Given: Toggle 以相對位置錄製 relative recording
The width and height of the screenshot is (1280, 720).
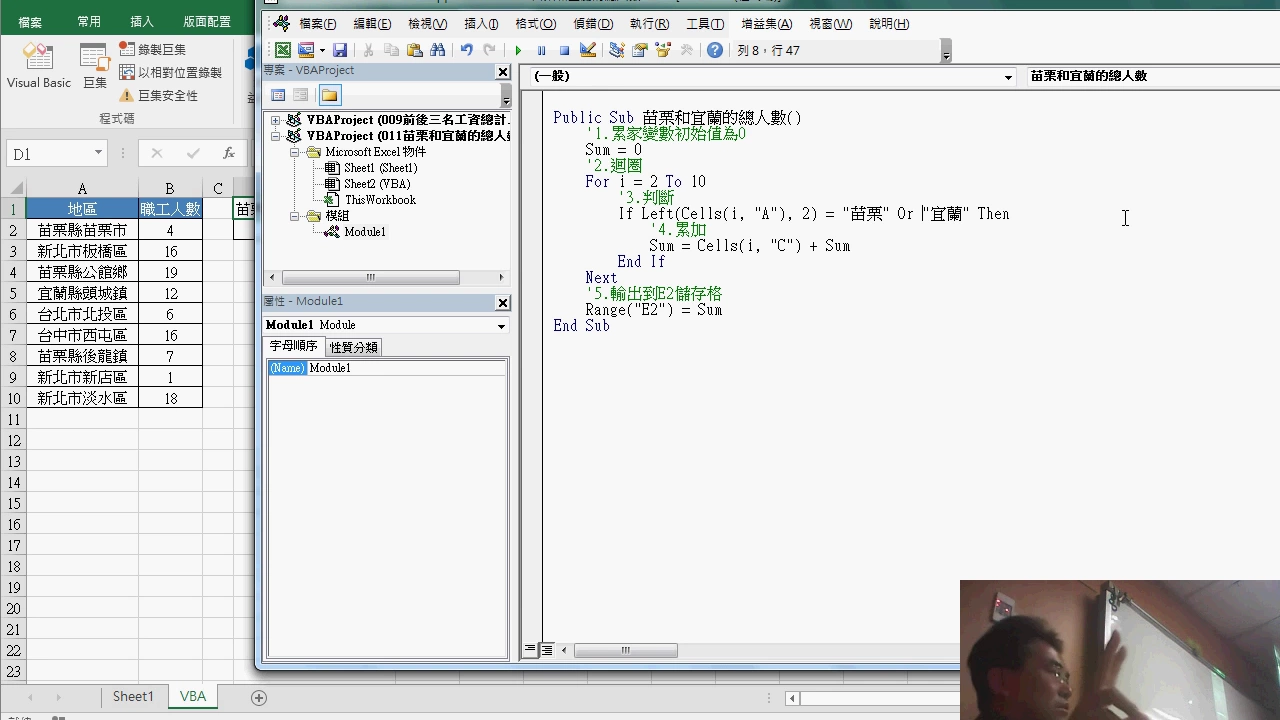Looking at the screenshot, I should (x=170, y=72).
